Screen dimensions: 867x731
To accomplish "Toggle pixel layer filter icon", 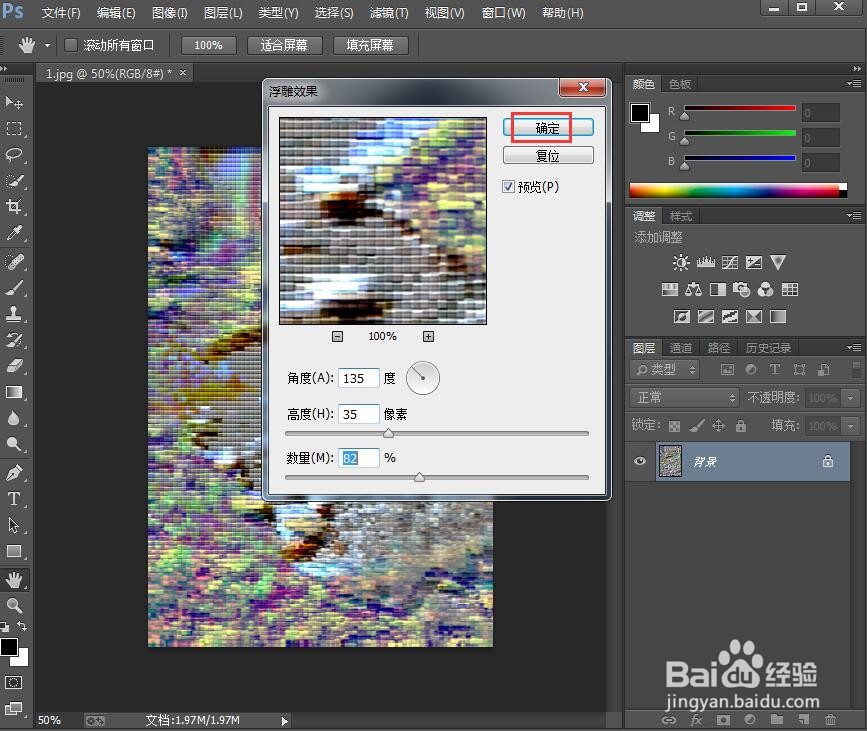I will click(727, 369).
